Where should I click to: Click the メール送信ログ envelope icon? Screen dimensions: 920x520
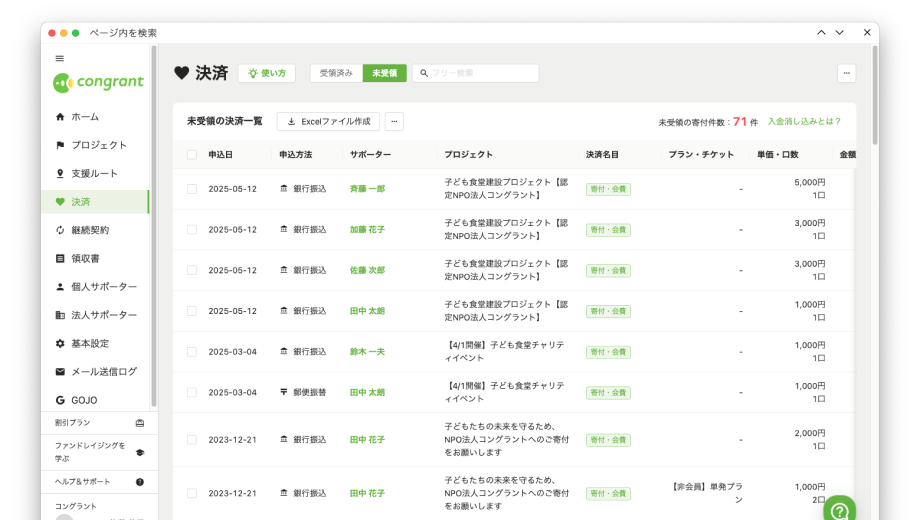click(60, 372)
